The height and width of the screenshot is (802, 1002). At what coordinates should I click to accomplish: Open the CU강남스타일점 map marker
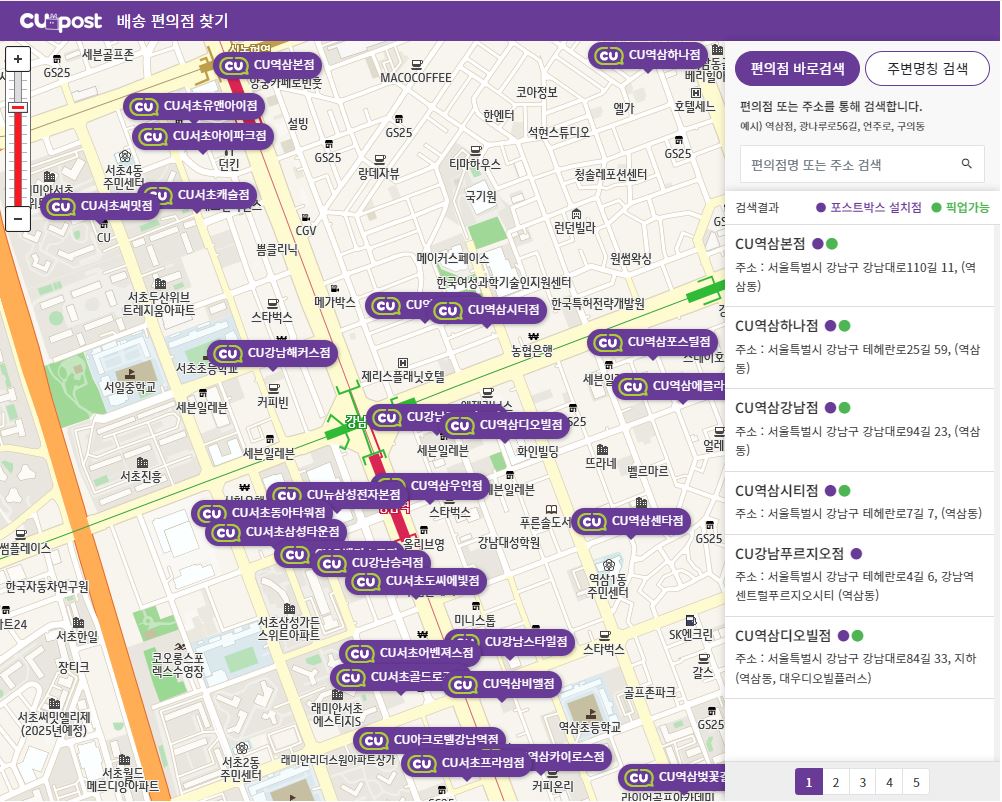coord(525,642)
